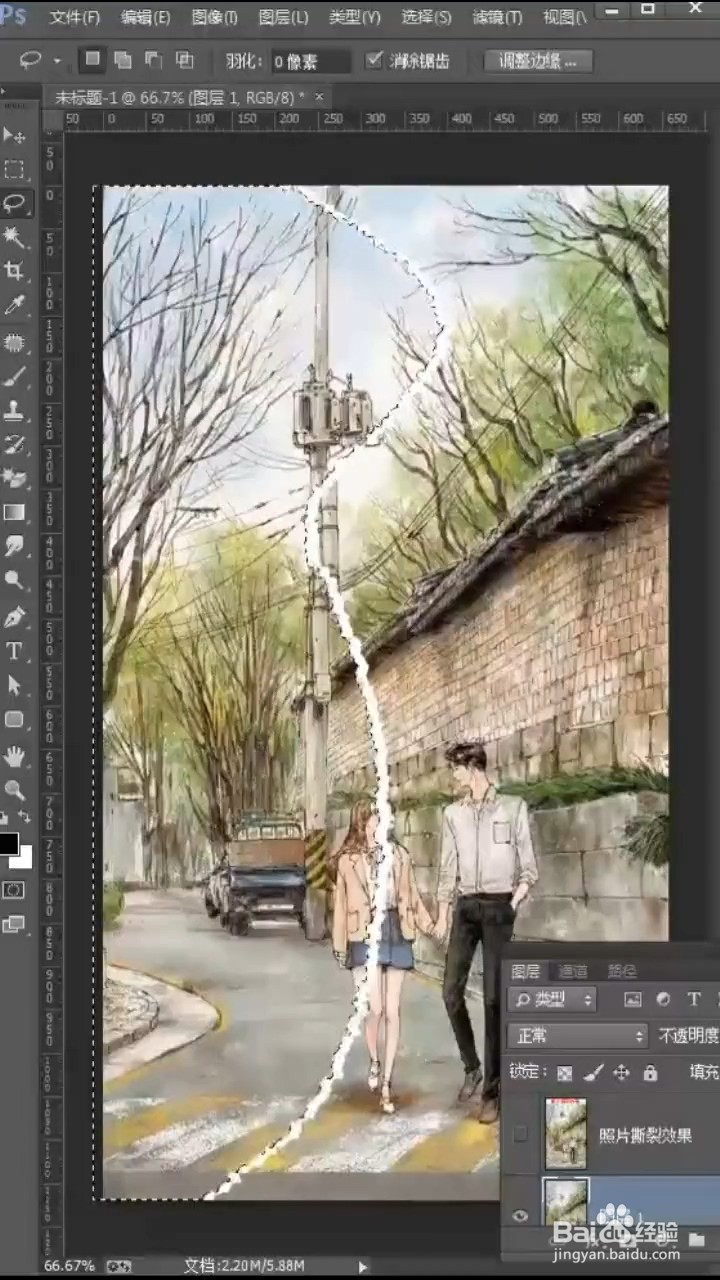Select the Crop tool
This screenshot has height=1280, width=720.
[x=14, y=271]
